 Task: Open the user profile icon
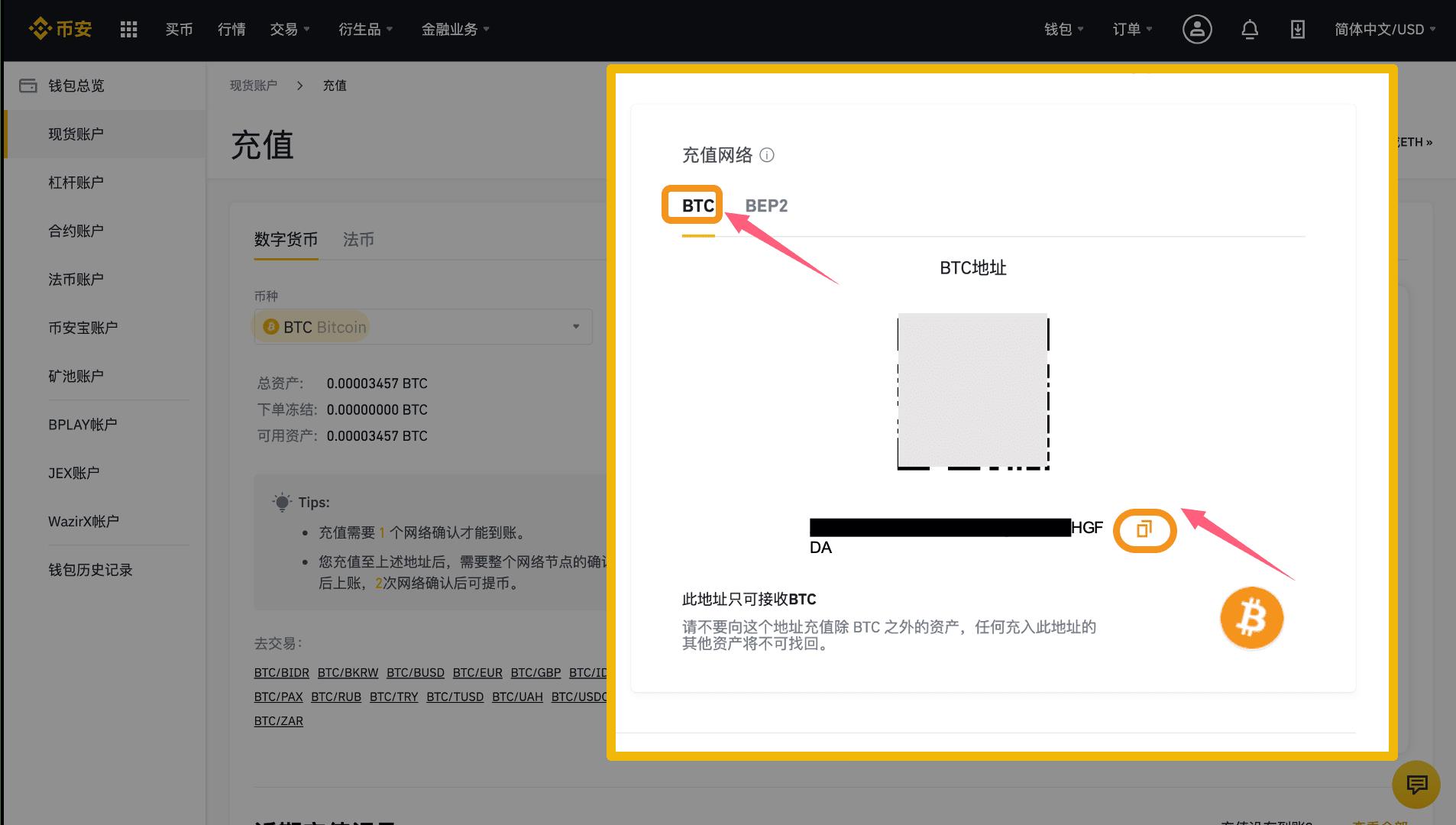(x=1197, y=29)
